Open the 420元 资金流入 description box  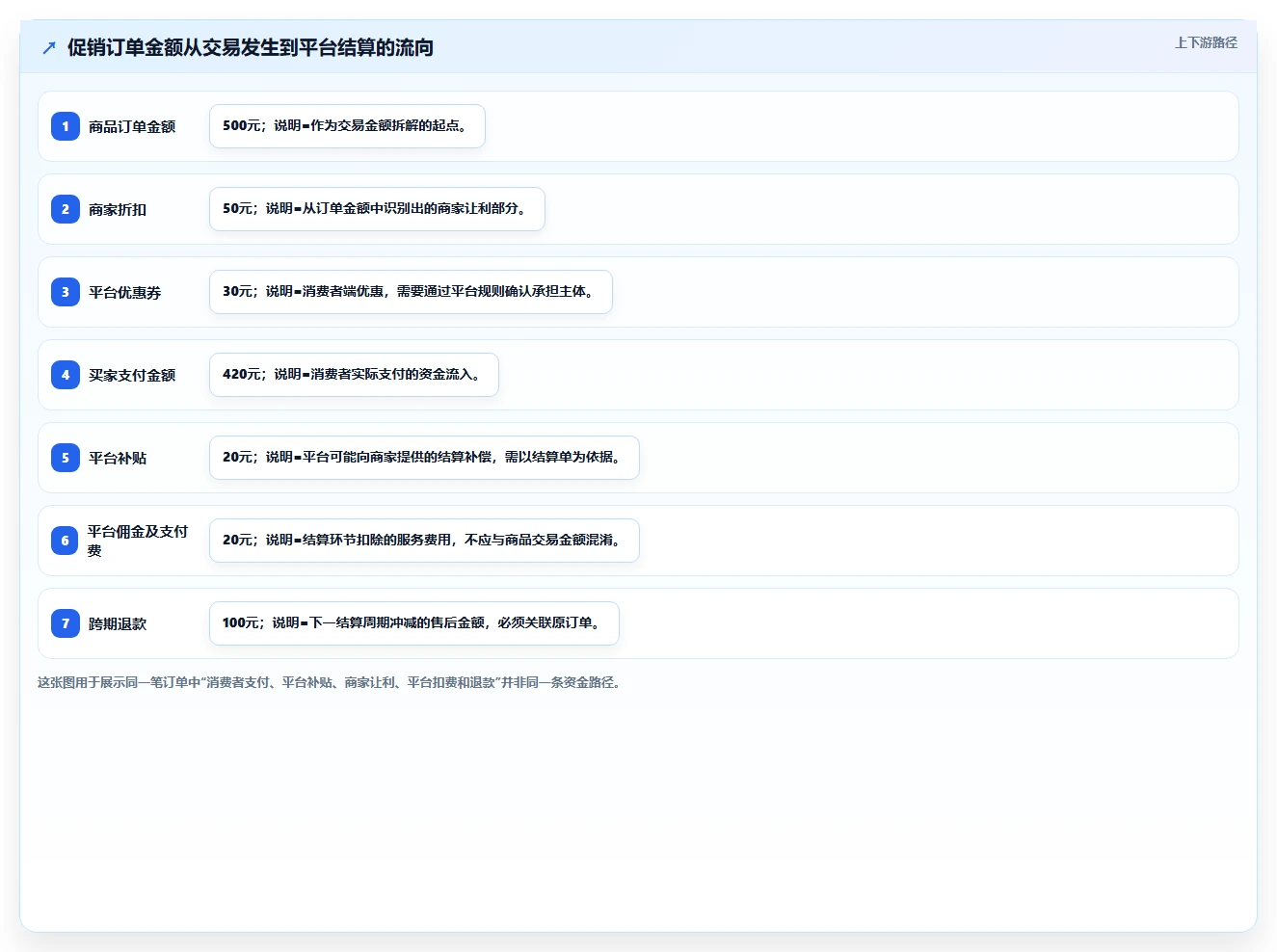(354, 375)
